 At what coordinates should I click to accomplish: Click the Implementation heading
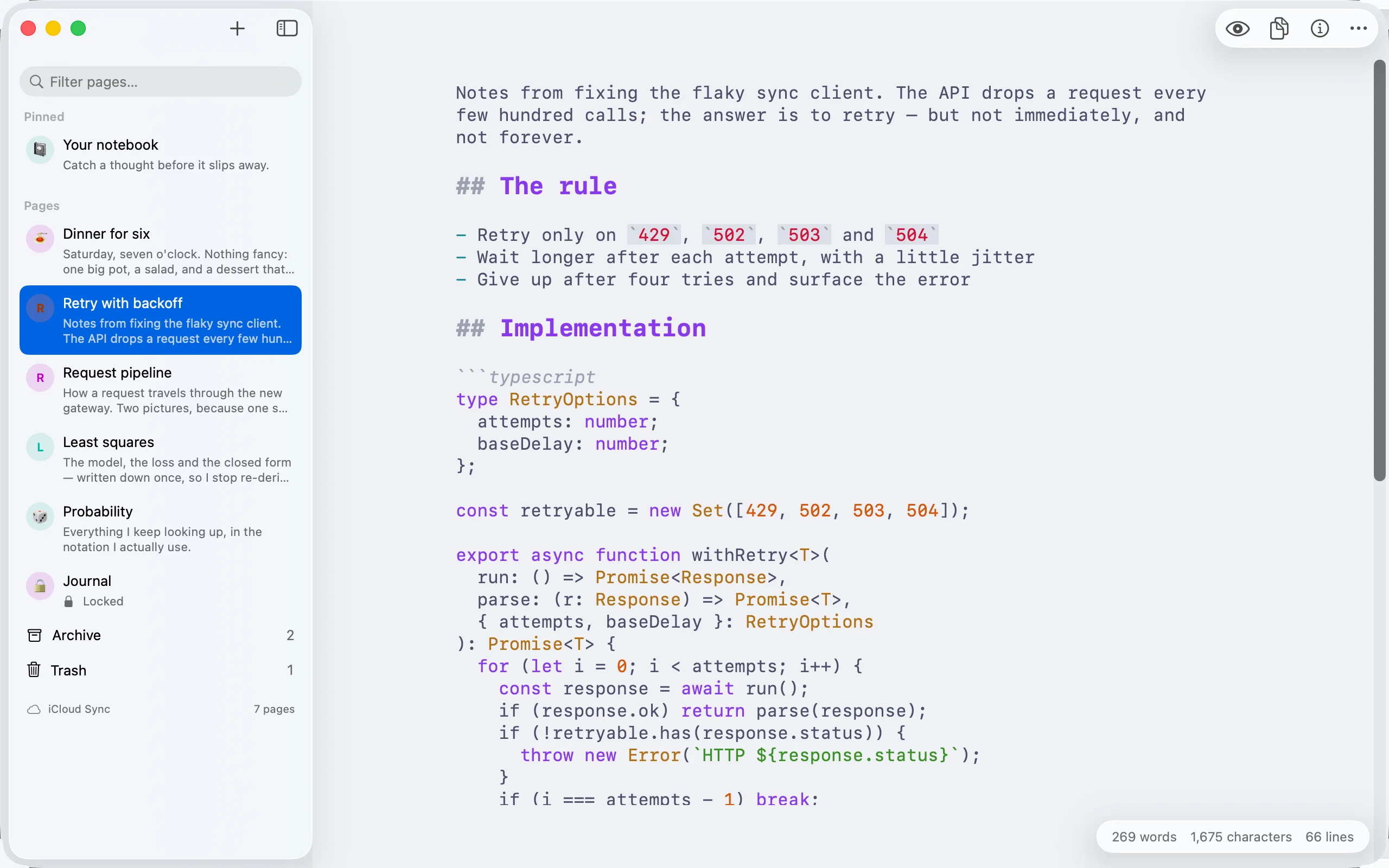tap(603, 328)
